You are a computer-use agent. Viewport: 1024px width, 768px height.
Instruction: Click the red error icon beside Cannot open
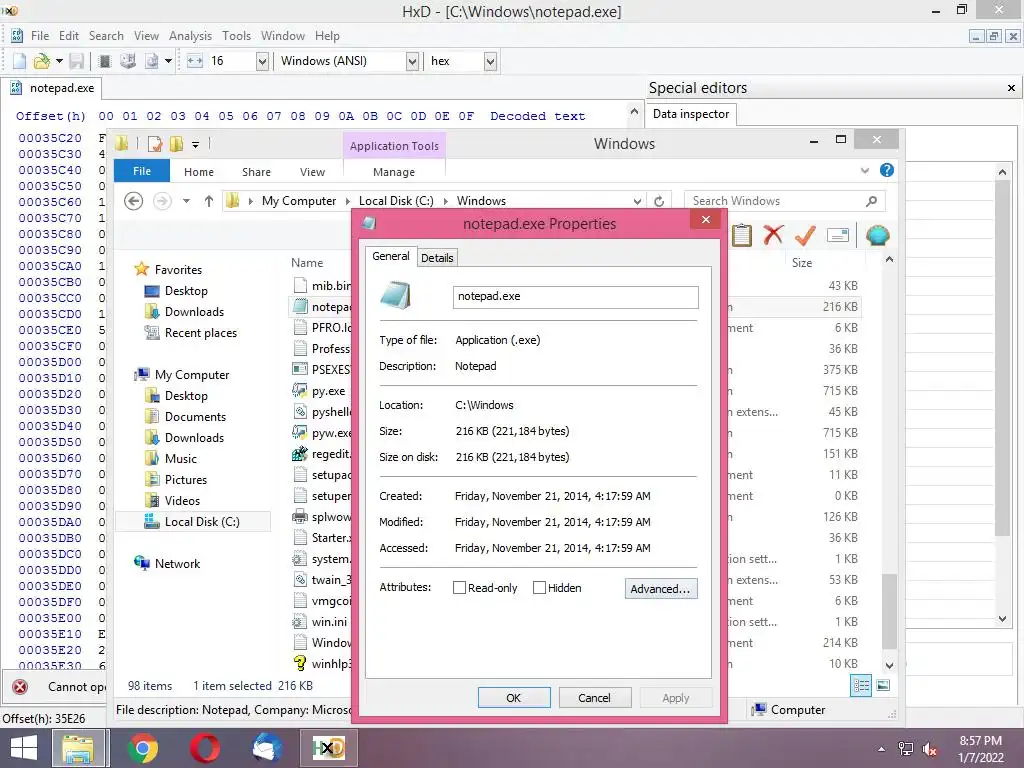(x=20, y=686)
